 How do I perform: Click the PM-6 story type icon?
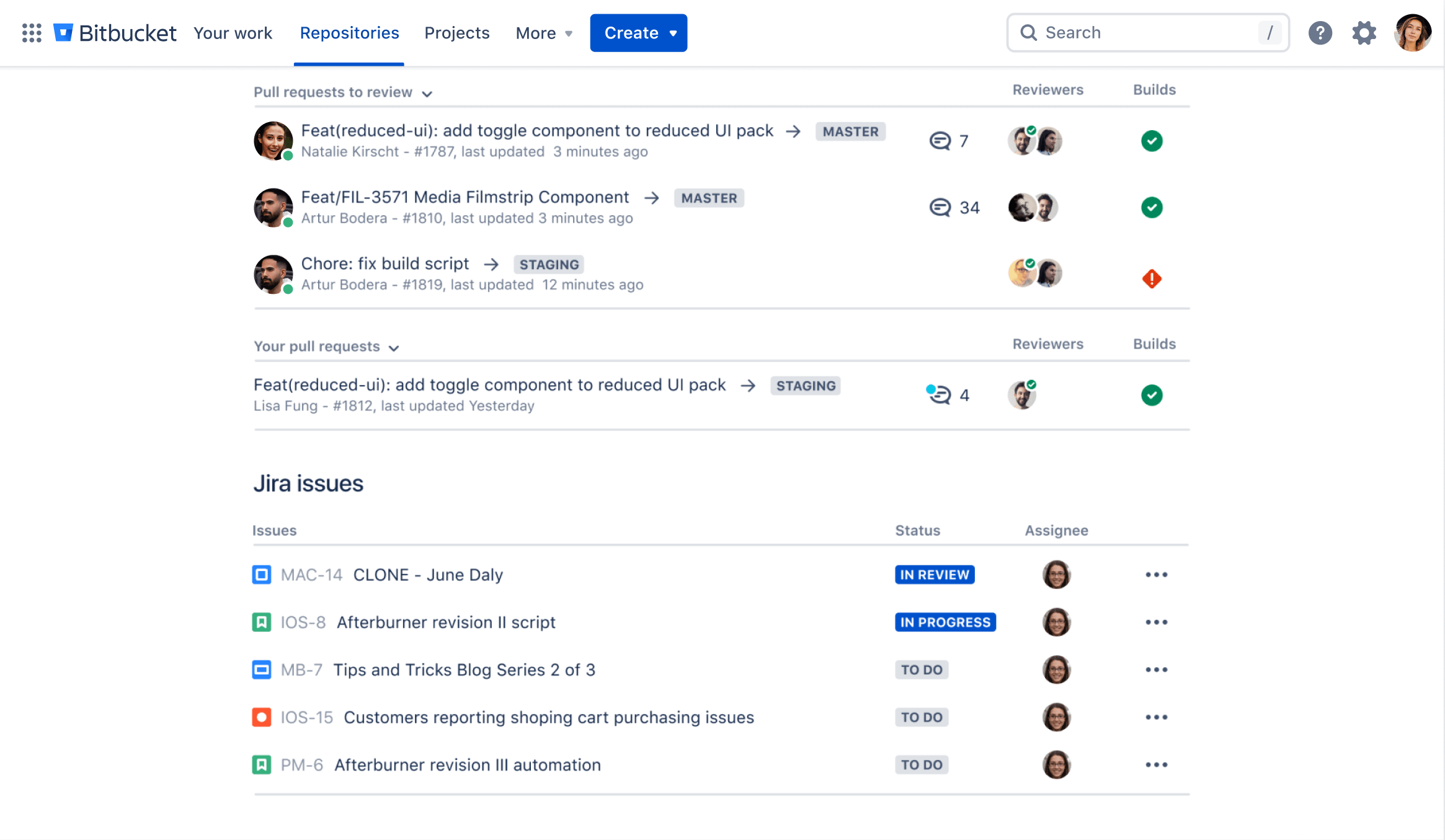point(262,764)
